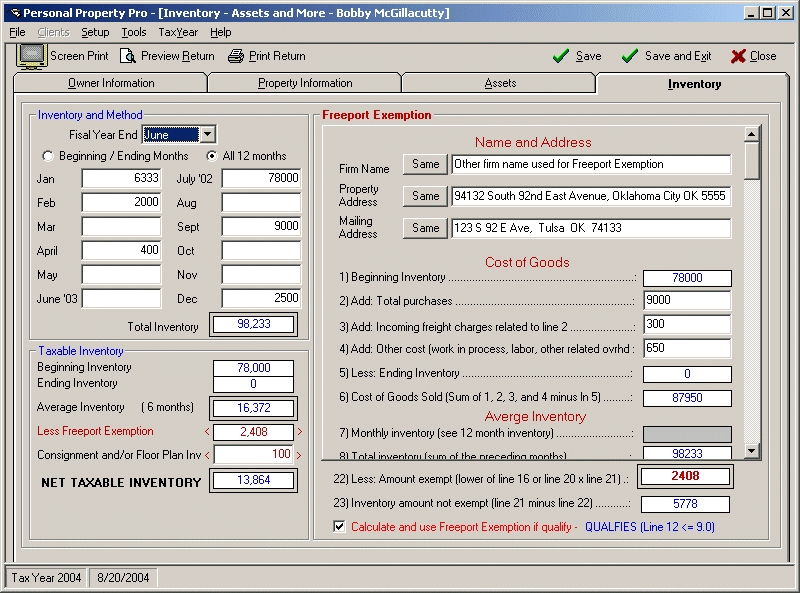Viewport: 800px width, 593px height.
Task: Click the Screen Print label
Action: coord(79,56)
